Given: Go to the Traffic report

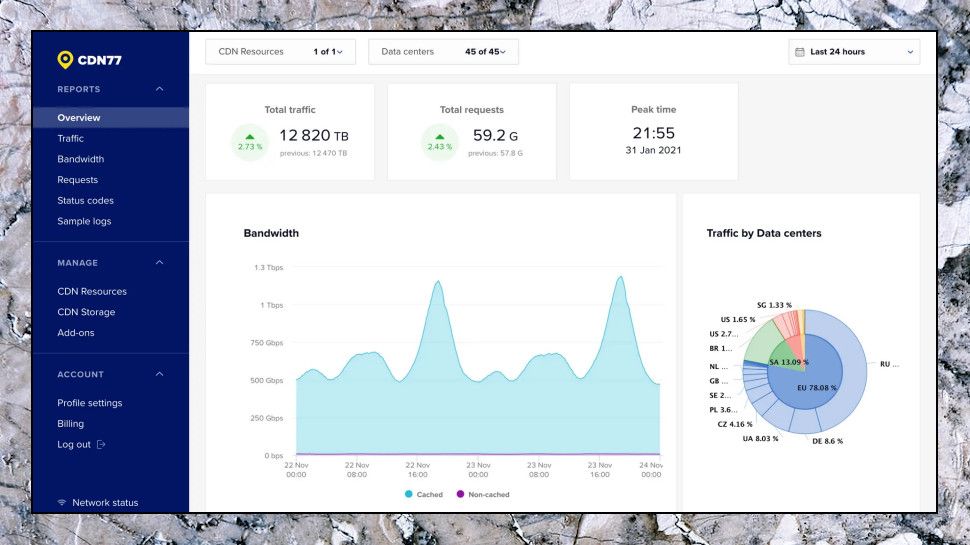Looking at the screenshot, I should click(71, 139).
